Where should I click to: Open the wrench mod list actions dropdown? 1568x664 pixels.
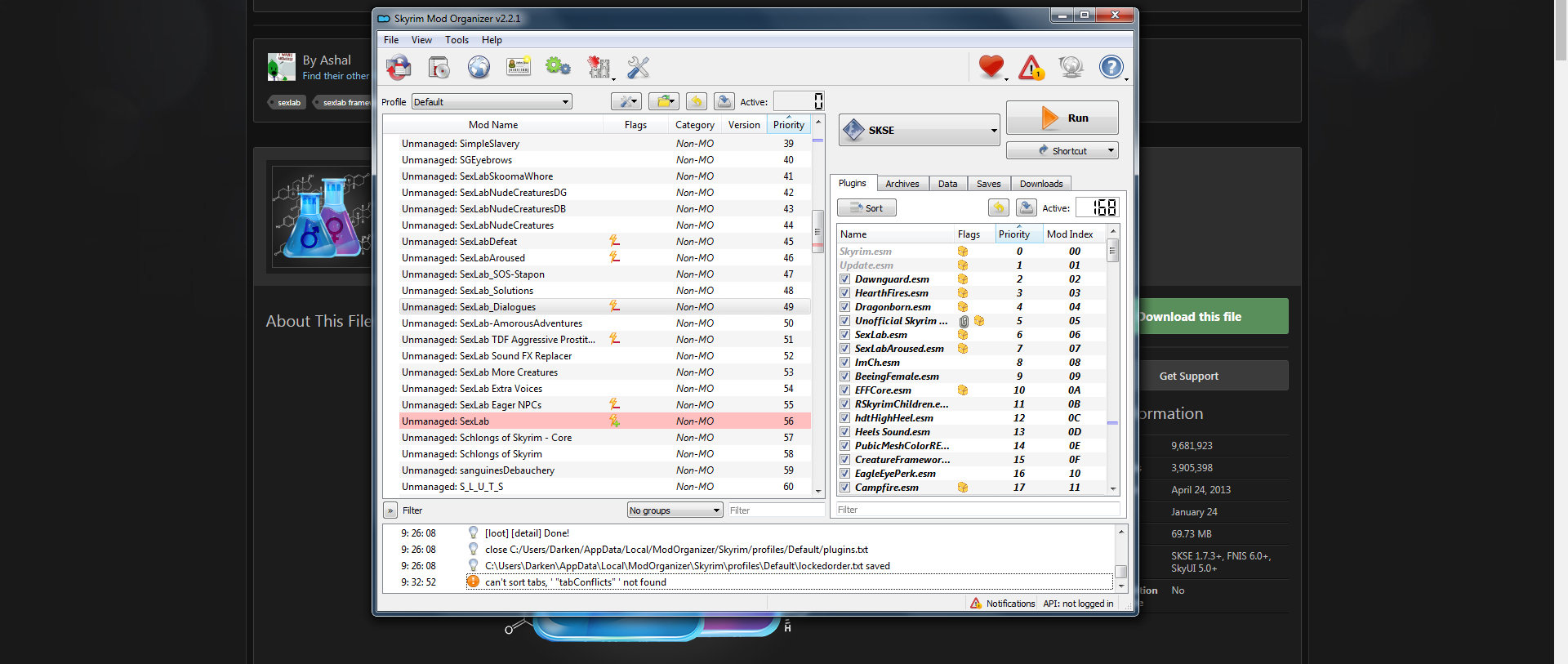click(626, 101)
